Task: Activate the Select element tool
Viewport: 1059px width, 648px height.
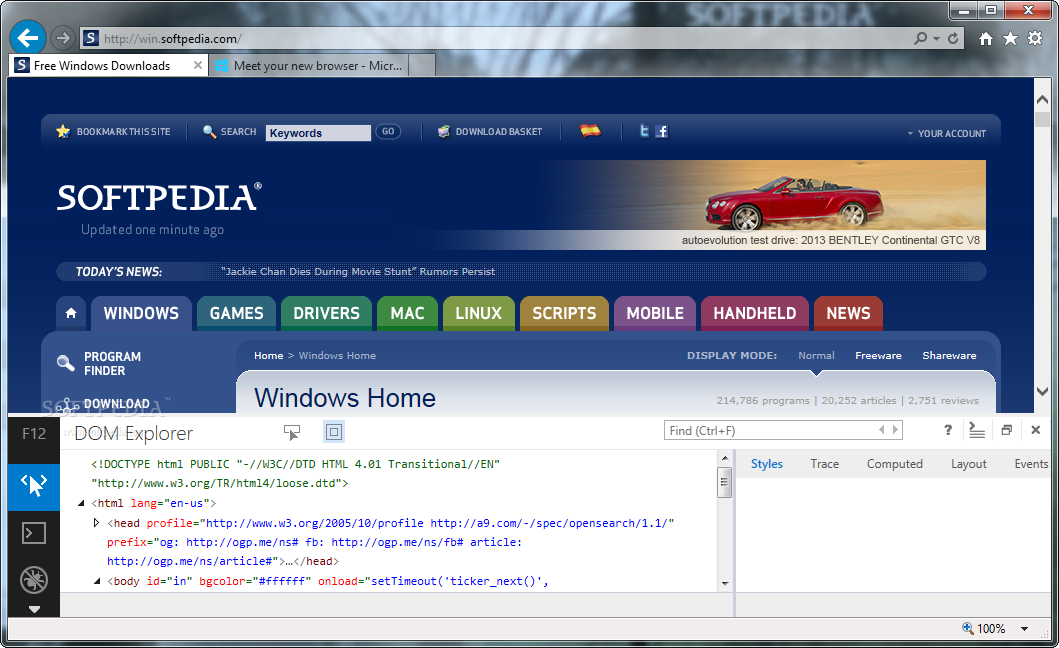Action: pyautogui.click(x=292, y=432)
